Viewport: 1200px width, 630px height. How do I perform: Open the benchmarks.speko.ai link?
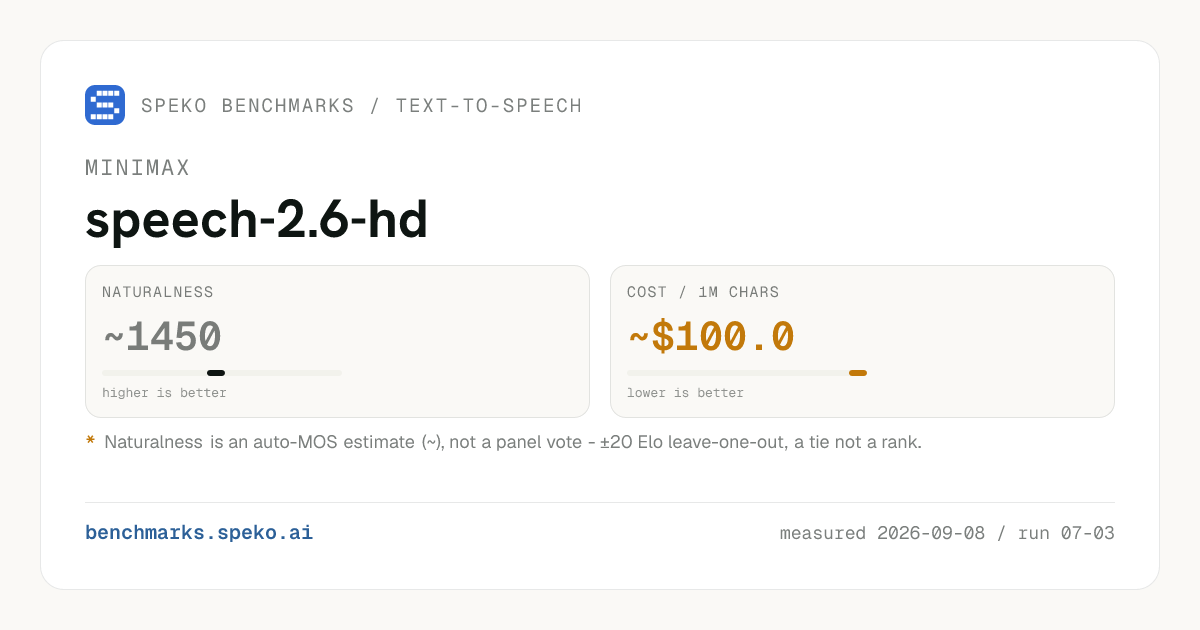(199, 533)
